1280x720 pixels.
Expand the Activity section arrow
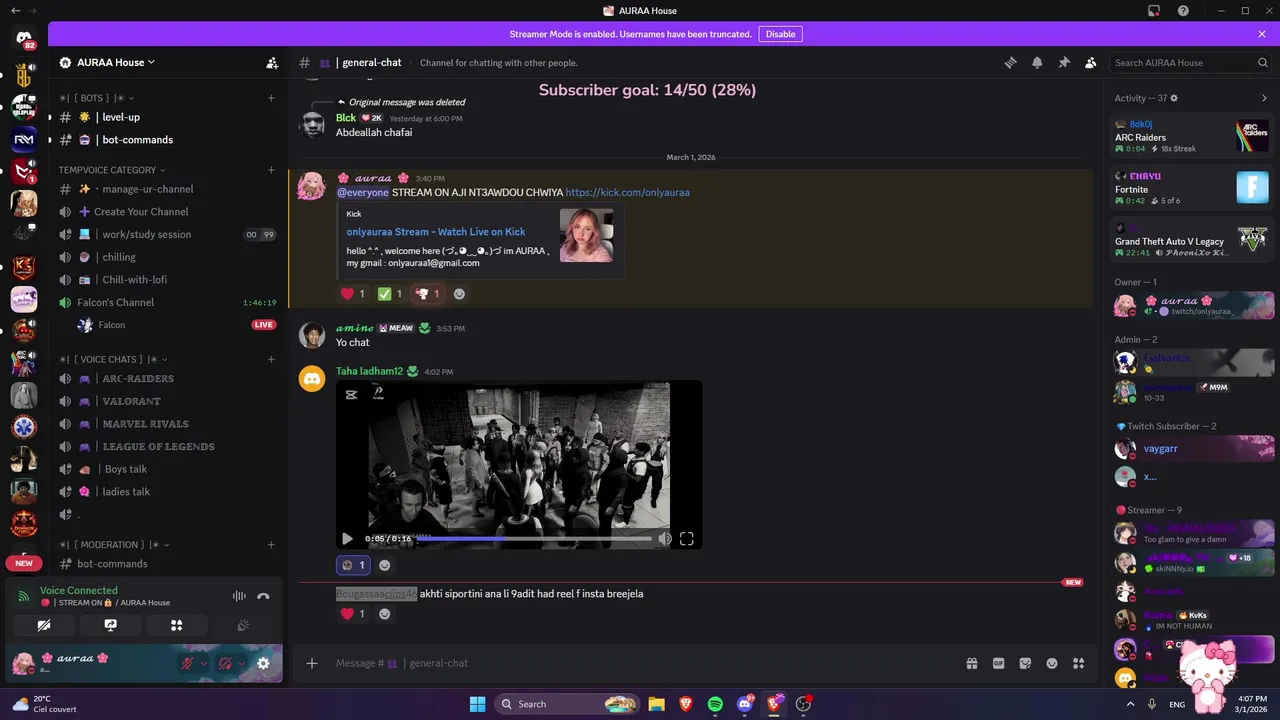[x=1264, y=98]
